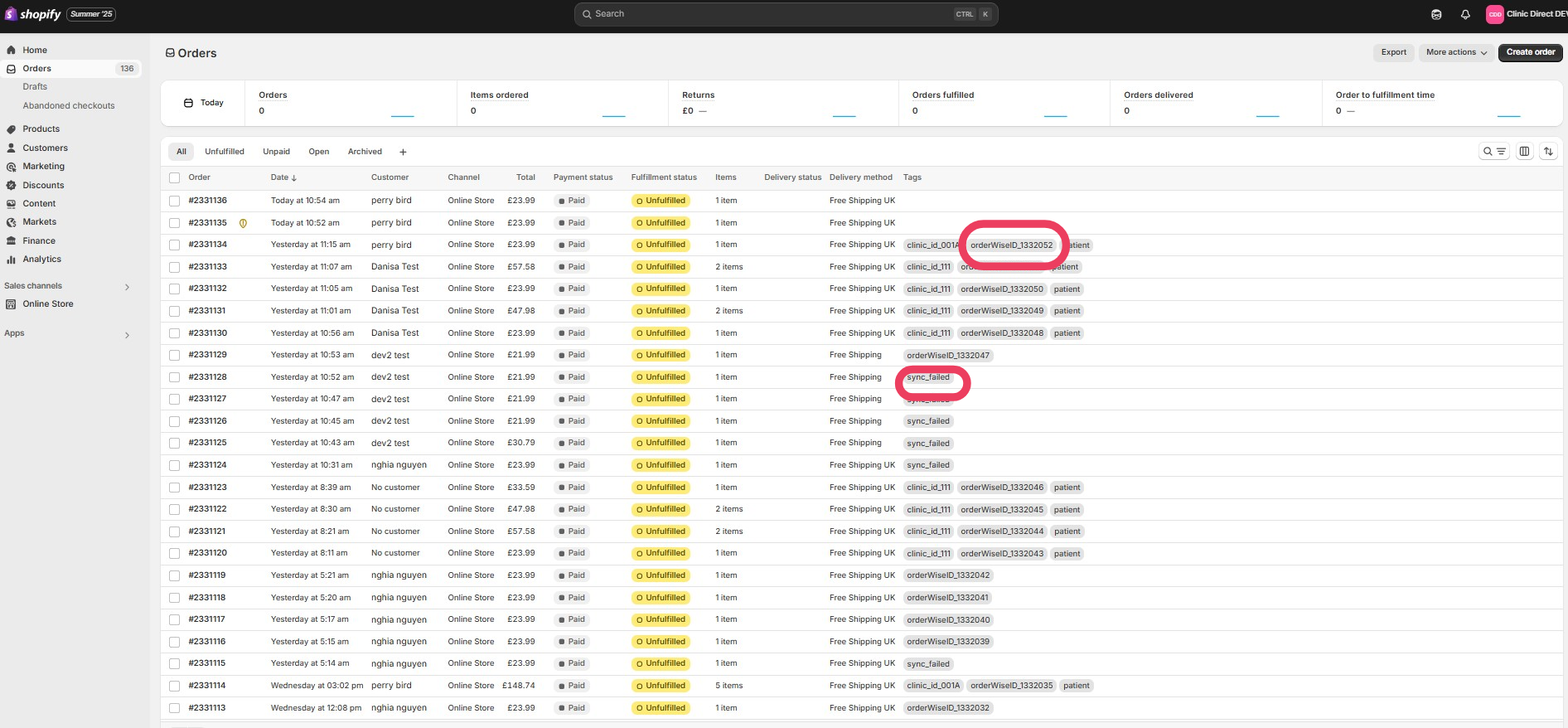
Task: Switch to the All orders tab
Action: 181,152
